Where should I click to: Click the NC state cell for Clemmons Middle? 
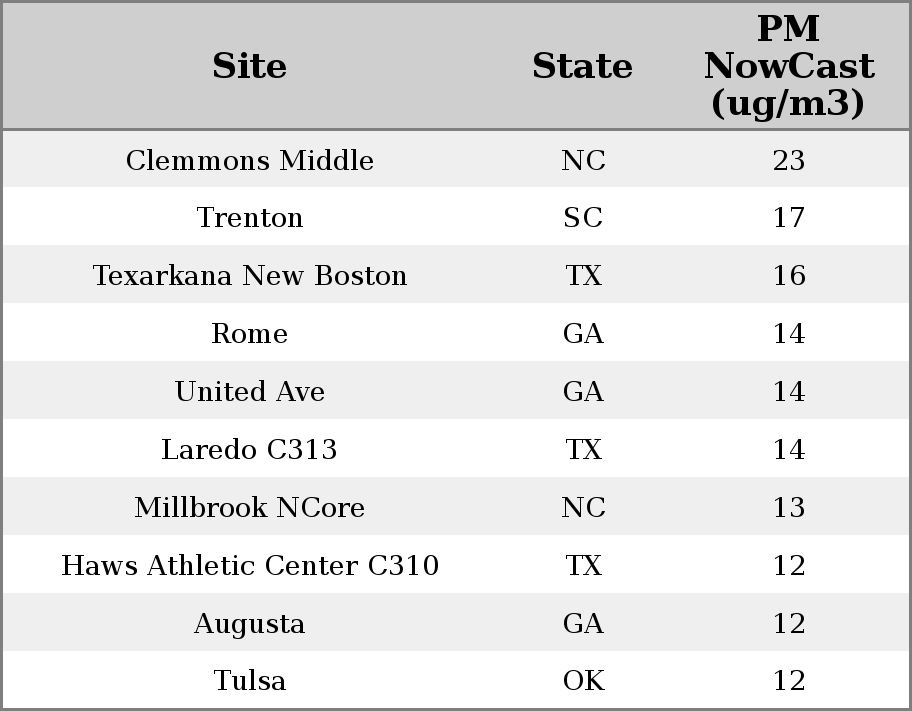pos(583,160)
